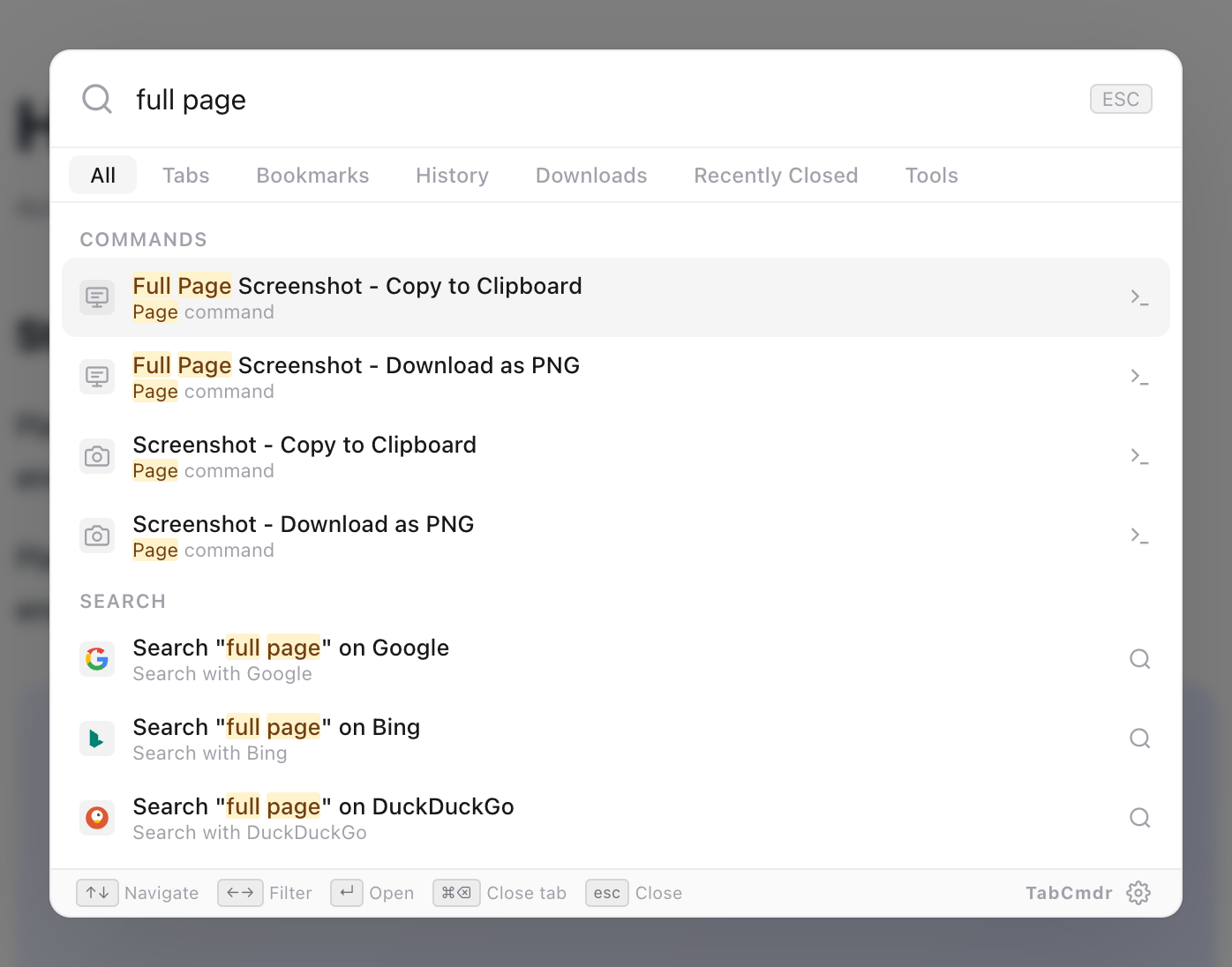This screenshot has width=1232, height=967.
Task: Switch to the Bookmarks filter
Action: point(313,175)
